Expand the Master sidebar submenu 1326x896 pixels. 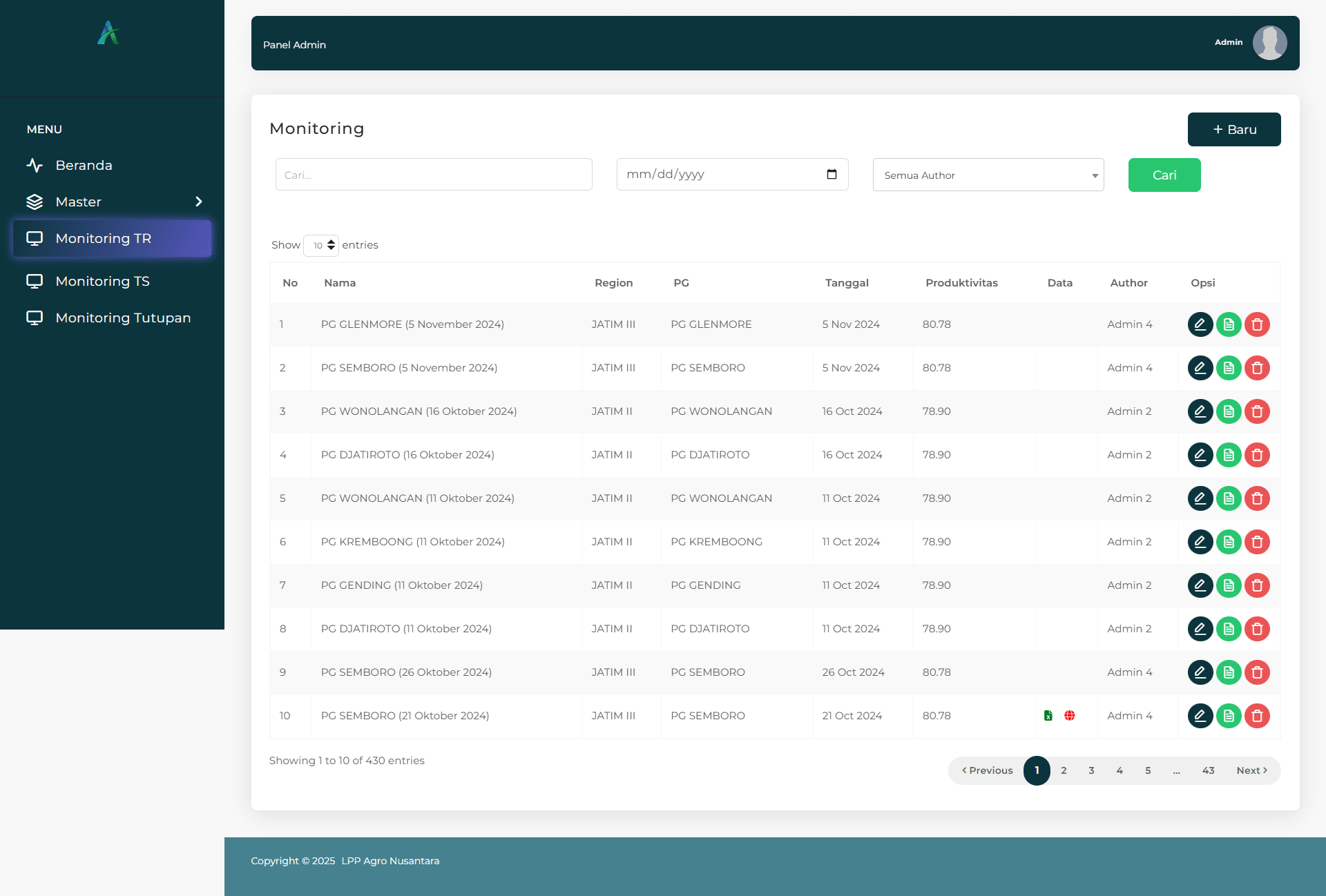pyautogui.click(x=113, y=202)
